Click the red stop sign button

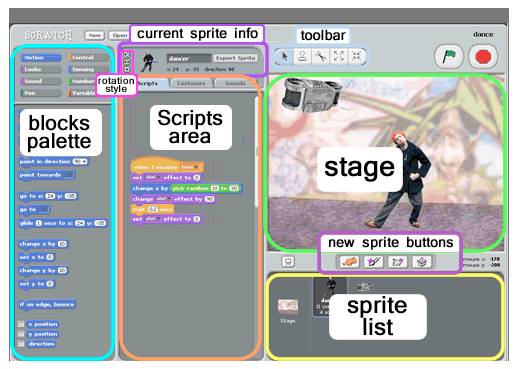483,57
